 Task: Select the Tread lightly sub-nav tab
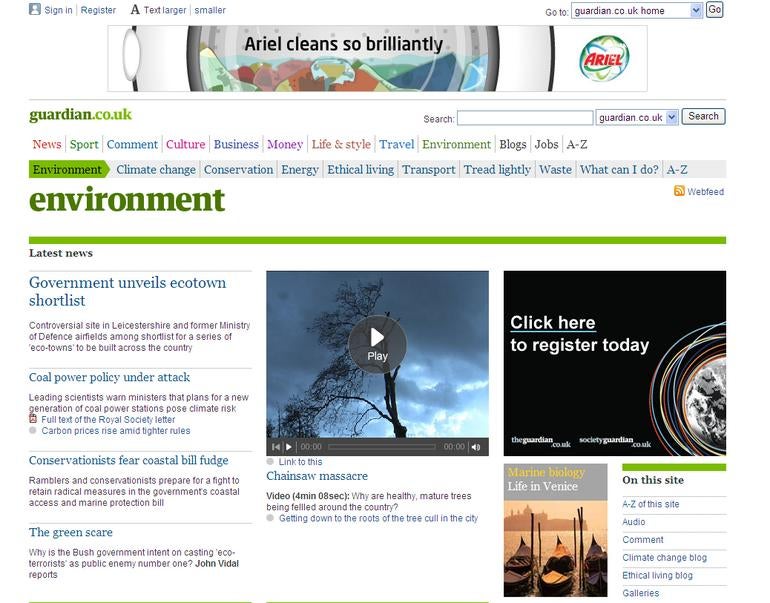pos(497,169)
